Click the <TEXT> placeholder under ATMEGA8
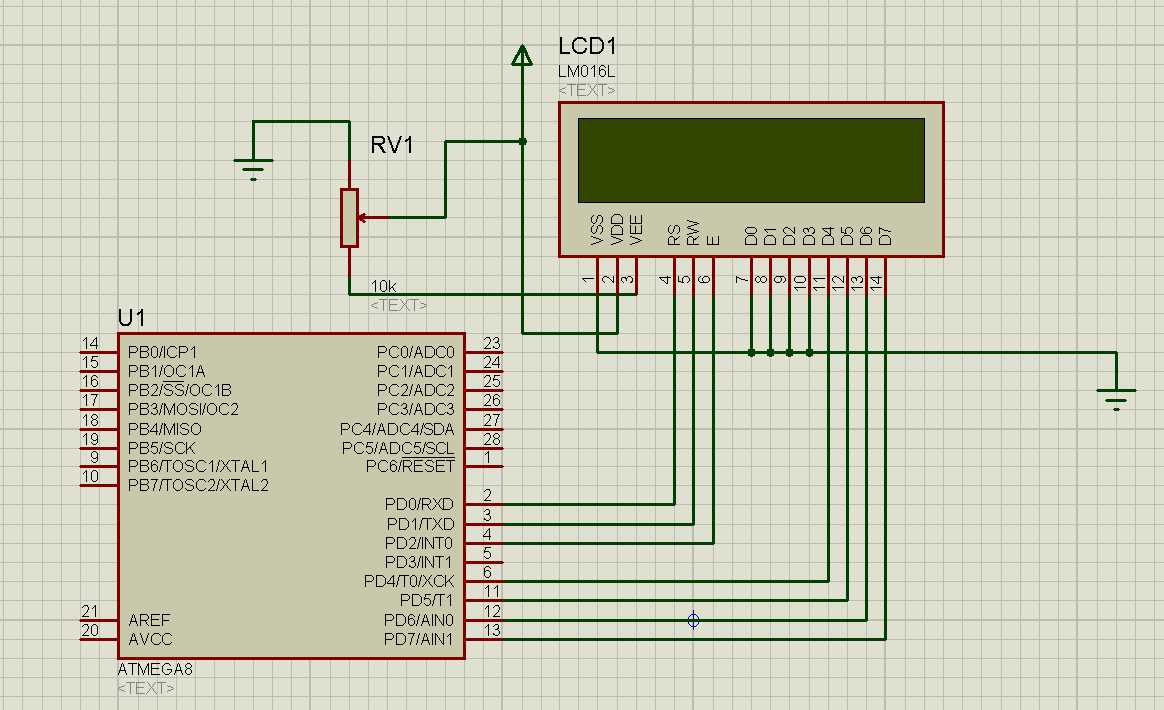The image size is (1164, 710). tap(146, 688)
